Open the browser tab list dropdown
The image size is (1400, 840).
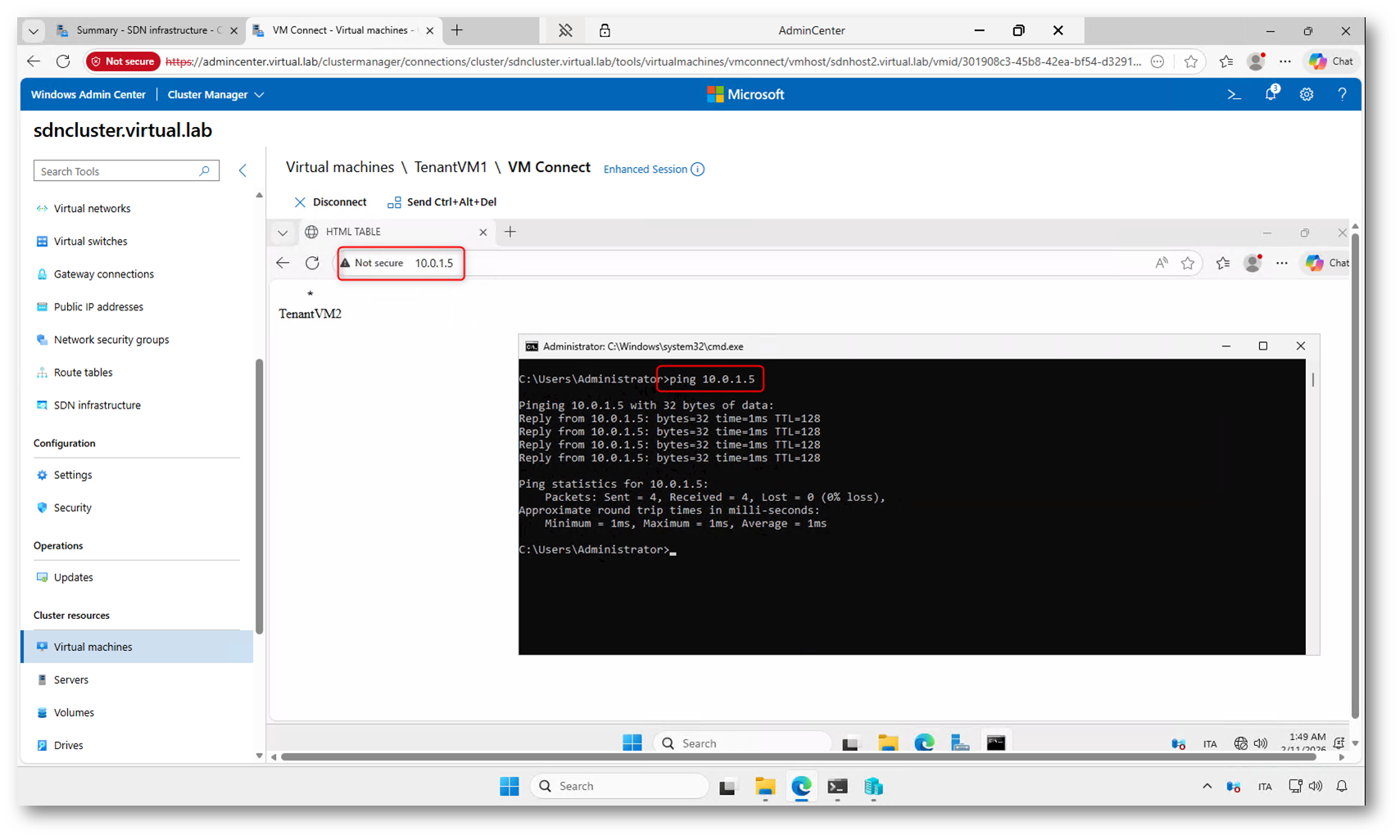pos(34,31)
